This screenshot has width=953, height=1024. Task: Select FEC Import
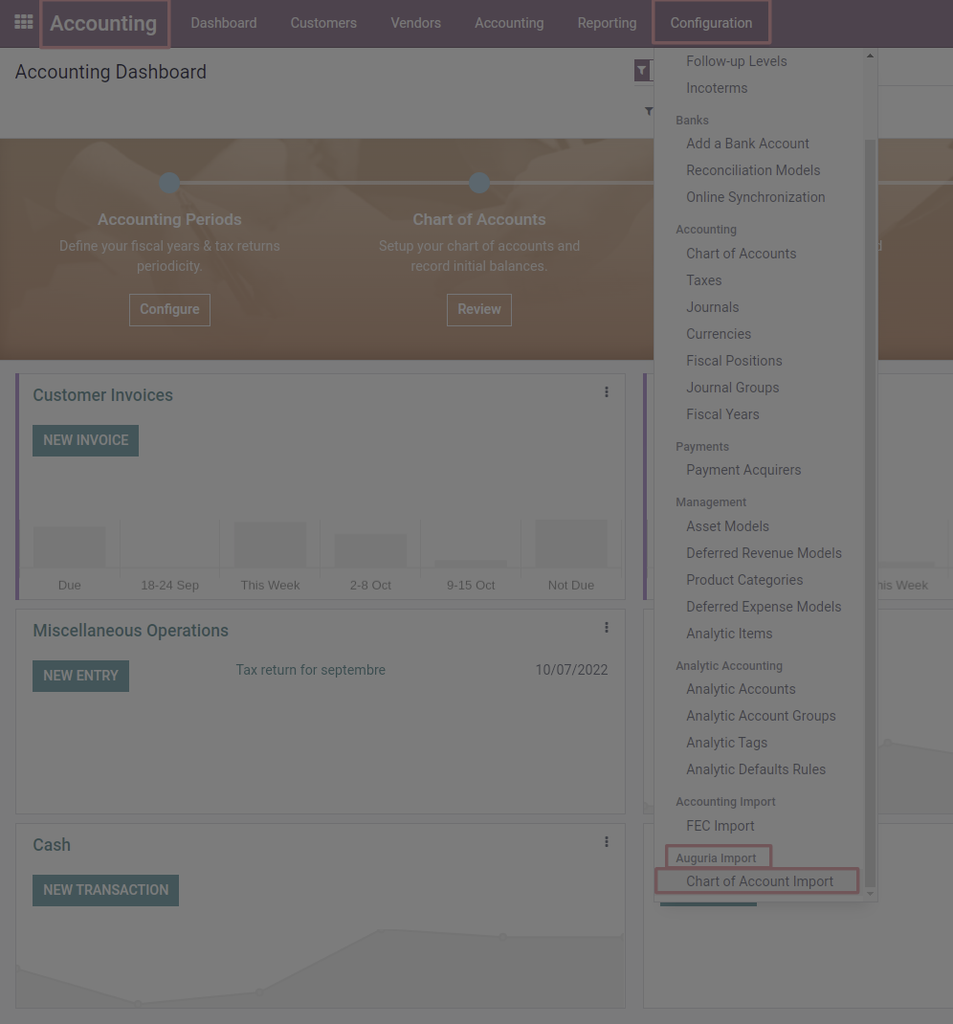720,826
